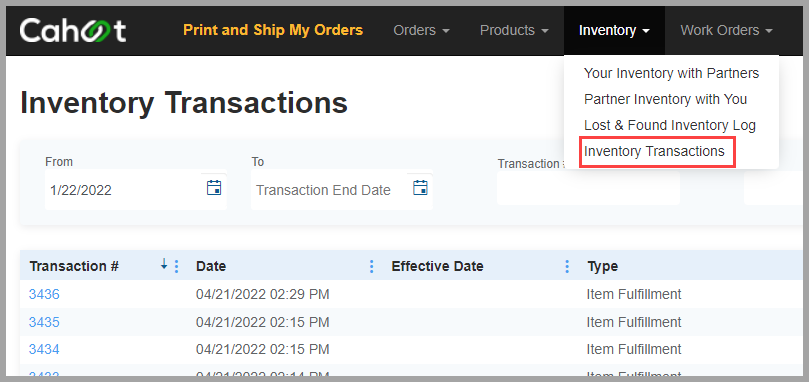Screen dimensions: 809x382
Task: Expand the Orders dropdown menu
Action: click(422, 30)
